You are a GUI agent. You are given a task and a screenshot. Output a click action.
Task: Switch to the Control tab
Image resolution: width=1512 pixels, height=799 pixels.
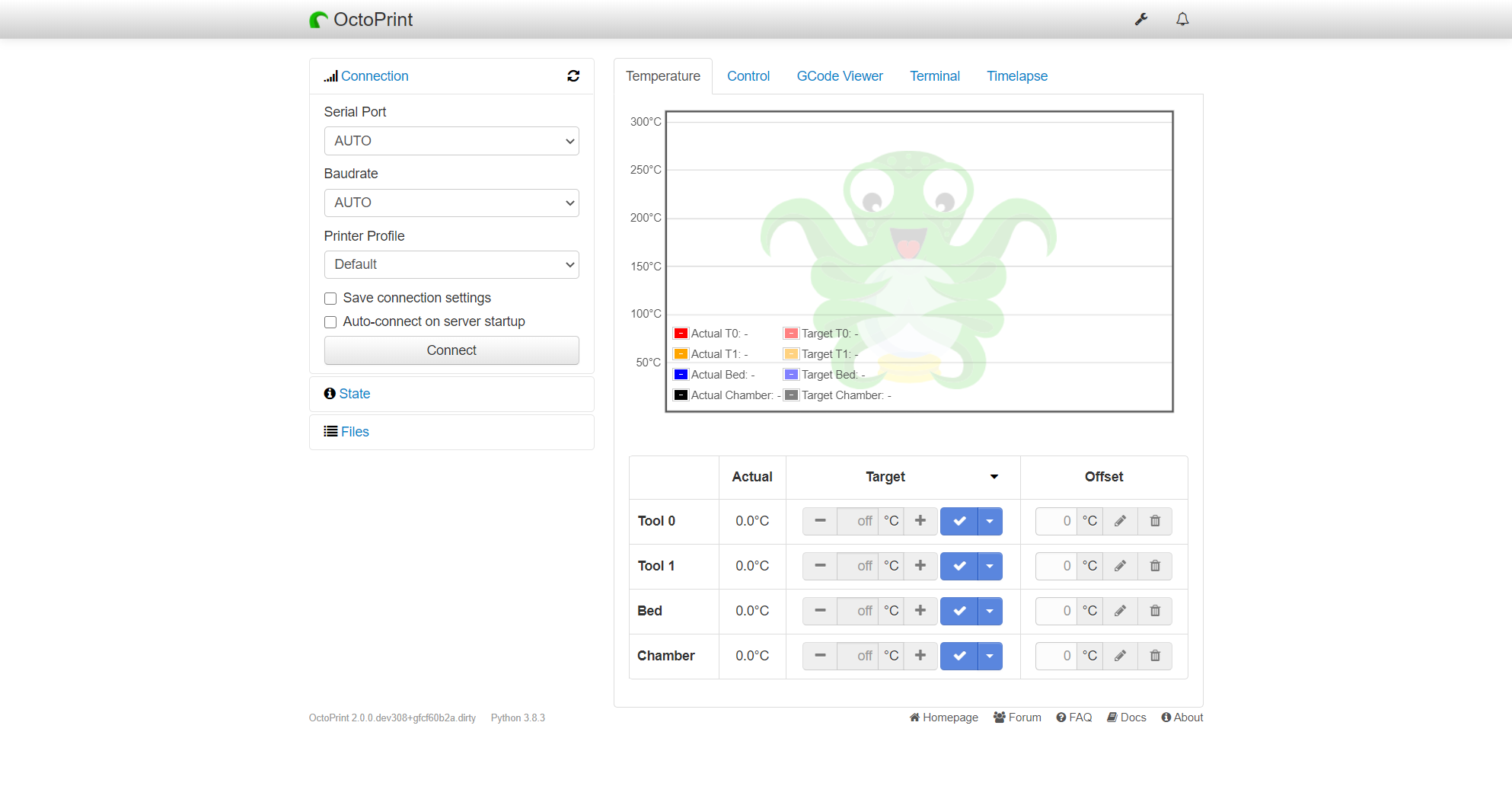[x=748, y=76]
